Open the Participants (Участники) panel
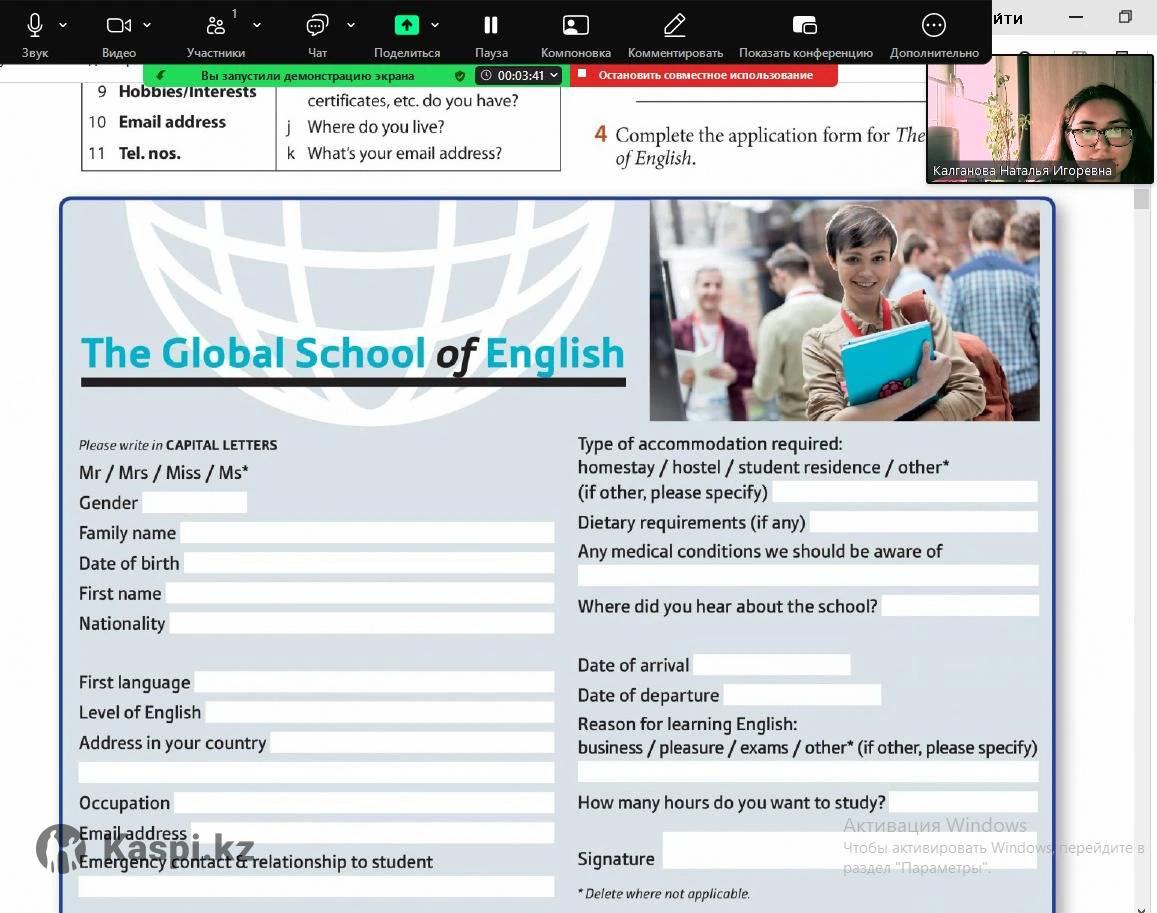 click(216, 26)
